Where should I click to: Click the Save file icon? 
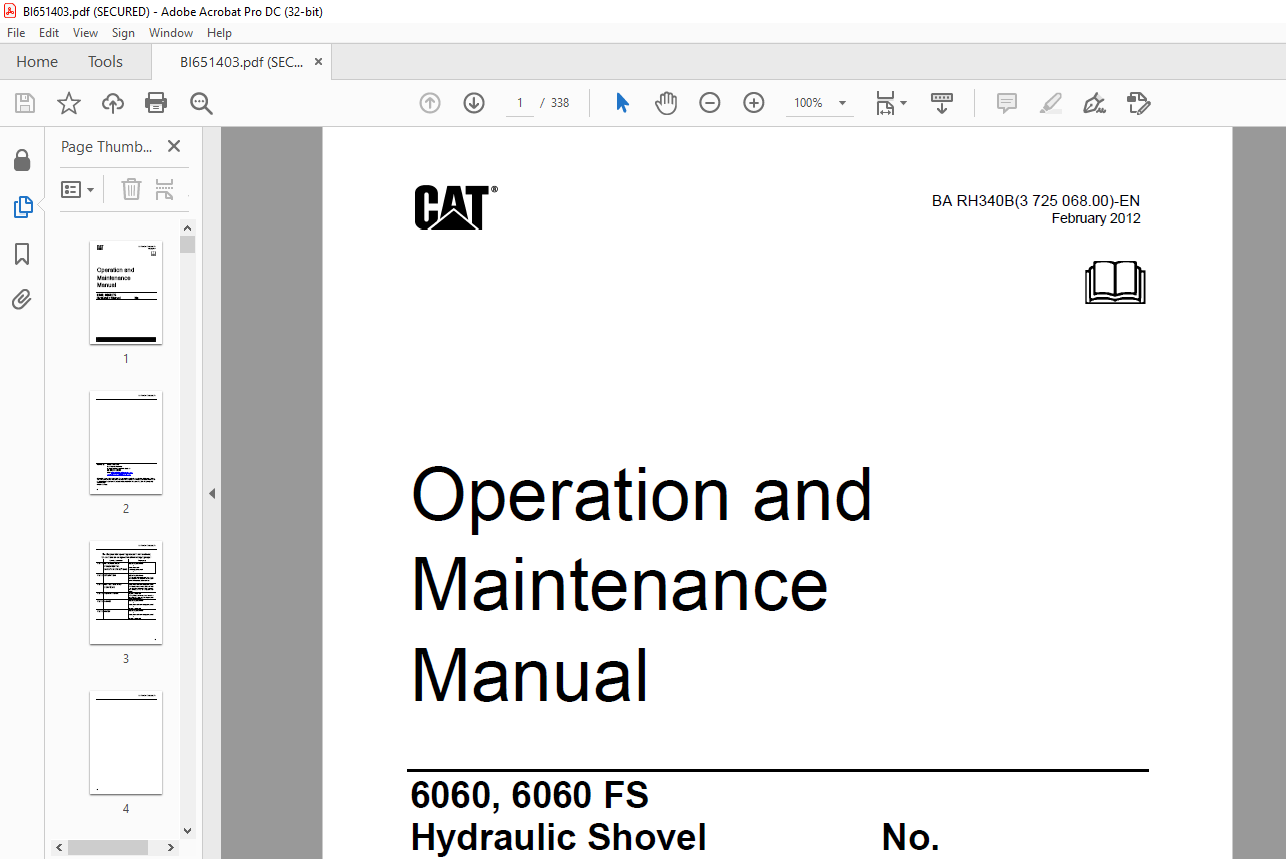click(x=25, y=103)
